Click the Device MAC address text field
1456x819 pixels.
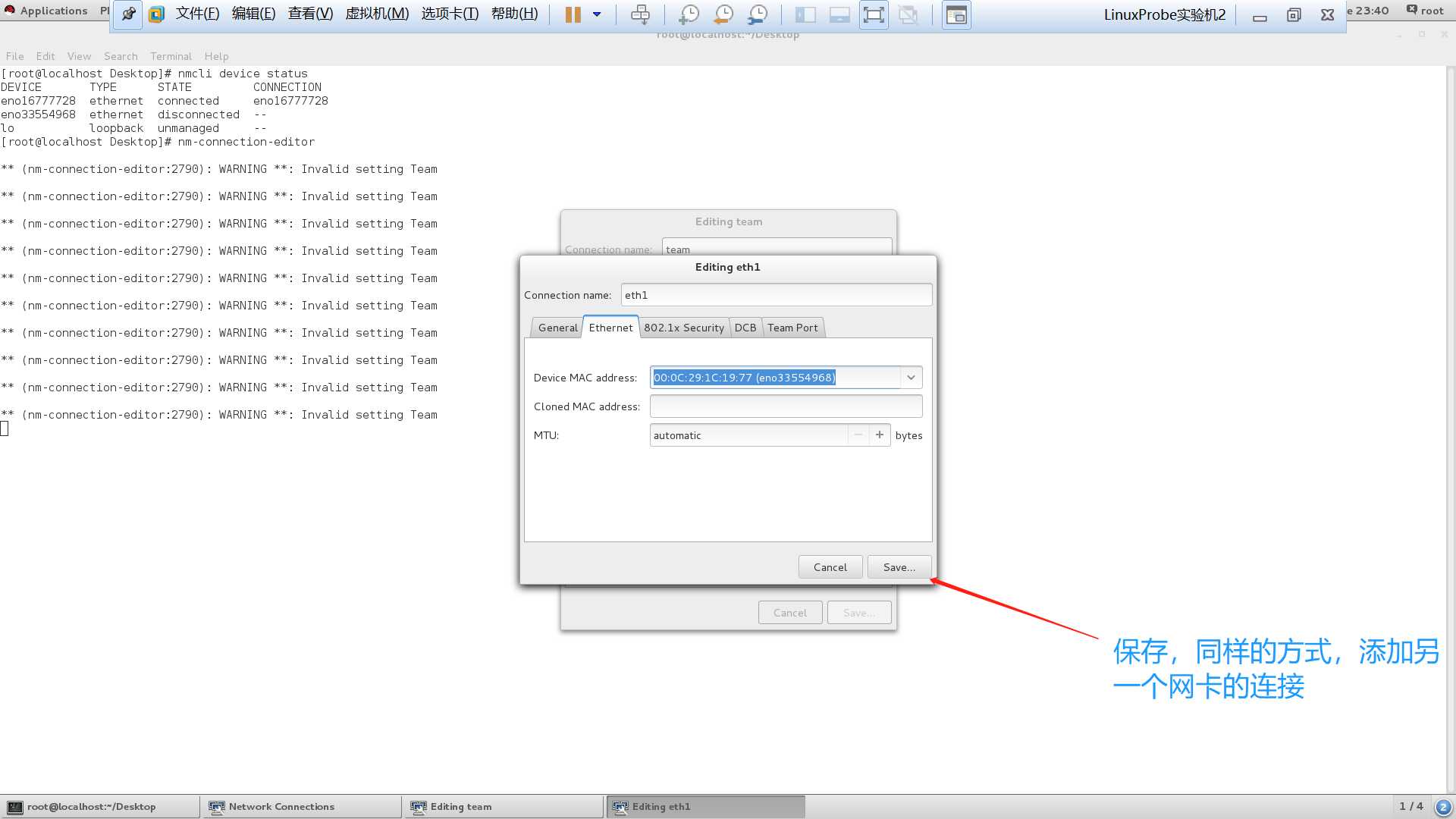pos(775,378)
